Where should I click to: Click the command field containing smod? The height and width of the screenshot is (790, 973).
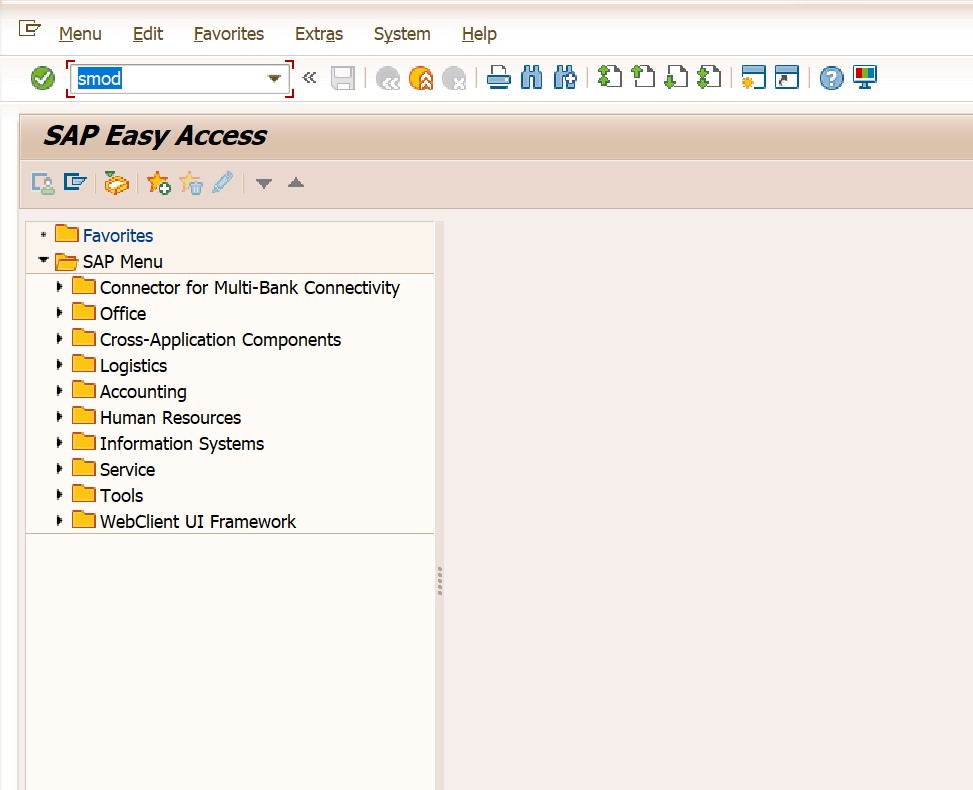pos(168,79)
